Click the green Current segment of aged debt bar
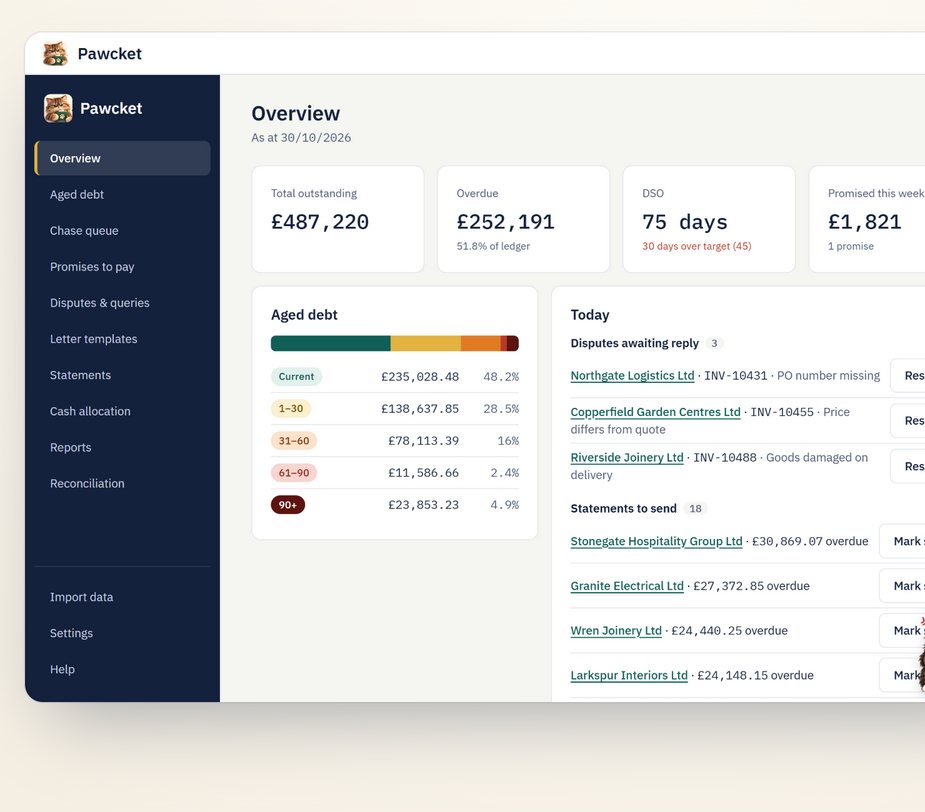 [330, 343]
